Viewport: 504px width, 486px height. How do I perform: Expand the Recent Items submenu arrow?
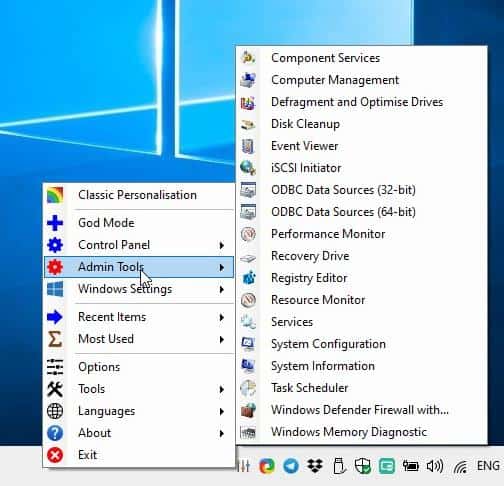[221, 317]
